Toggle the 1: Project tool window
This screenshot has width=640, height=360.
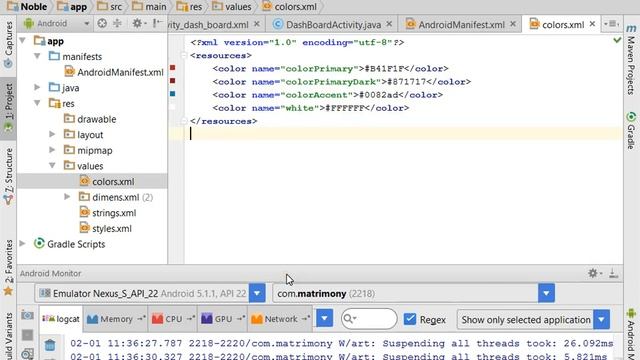tap(8, 108)
